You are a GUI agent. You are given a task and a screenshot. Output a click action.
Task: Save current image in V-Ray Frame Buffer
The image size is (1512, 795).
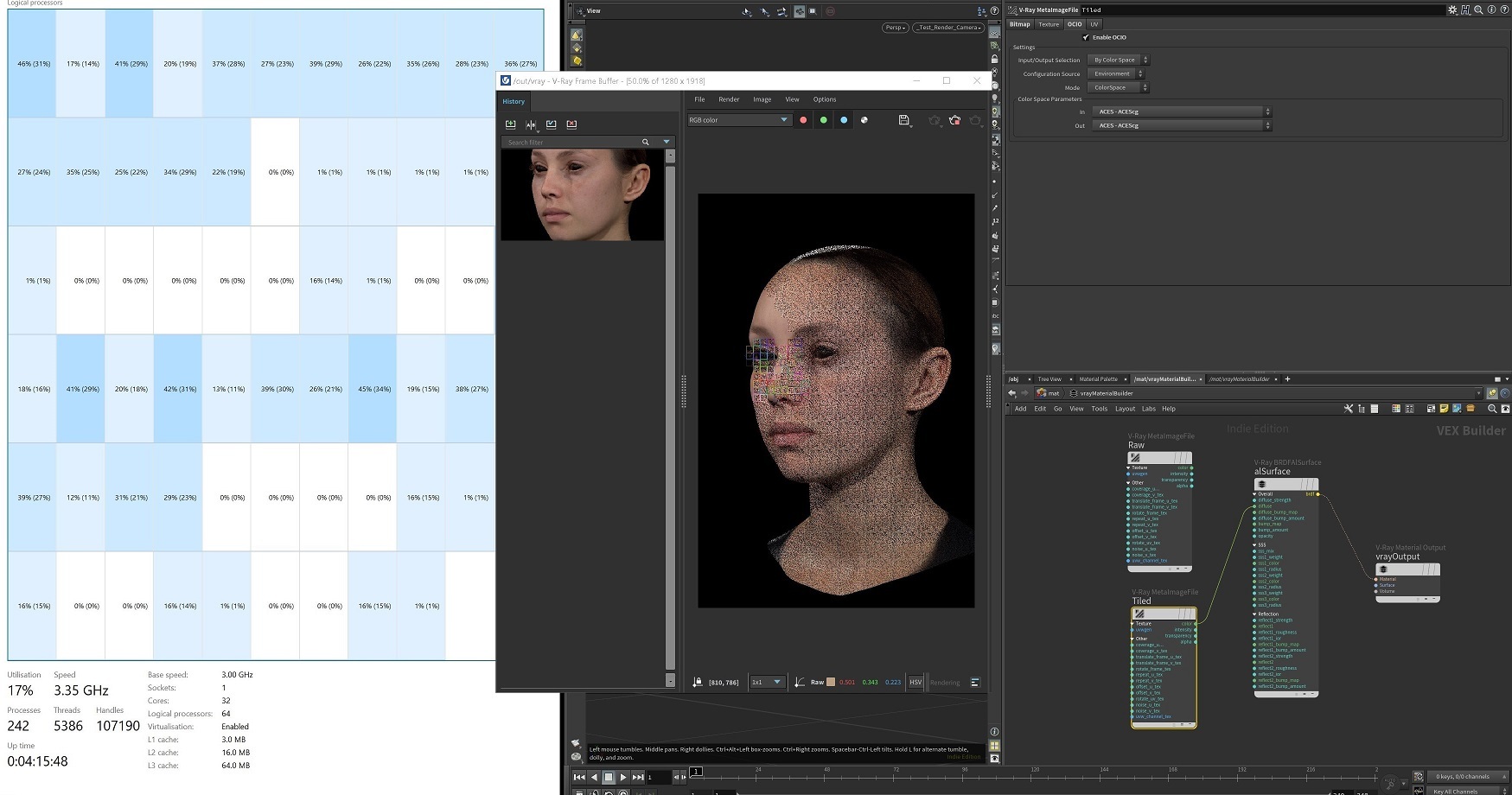(x=903, y=120)
